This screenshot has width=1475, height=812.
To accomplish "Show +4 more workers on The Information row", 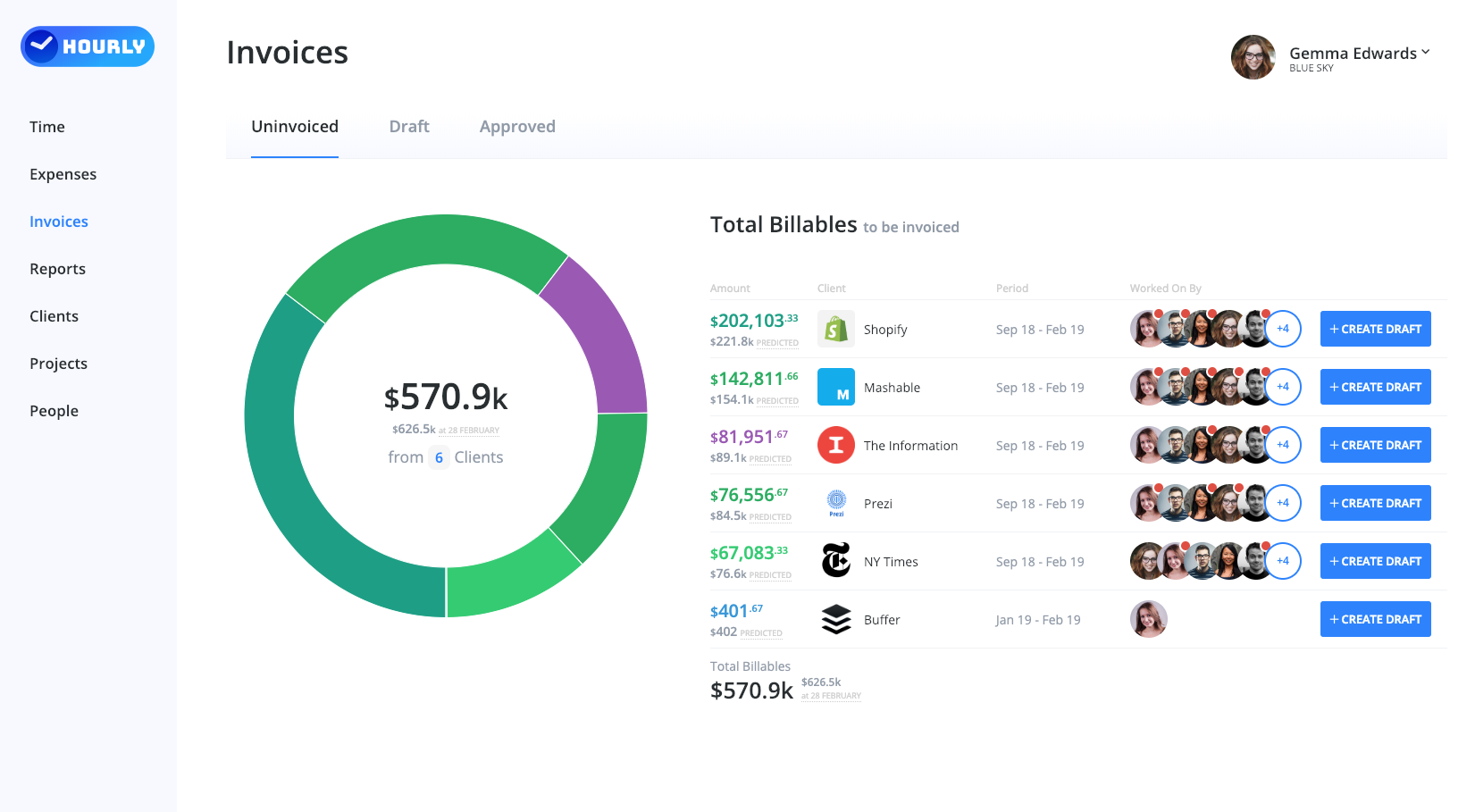I will pos(1283,445).
